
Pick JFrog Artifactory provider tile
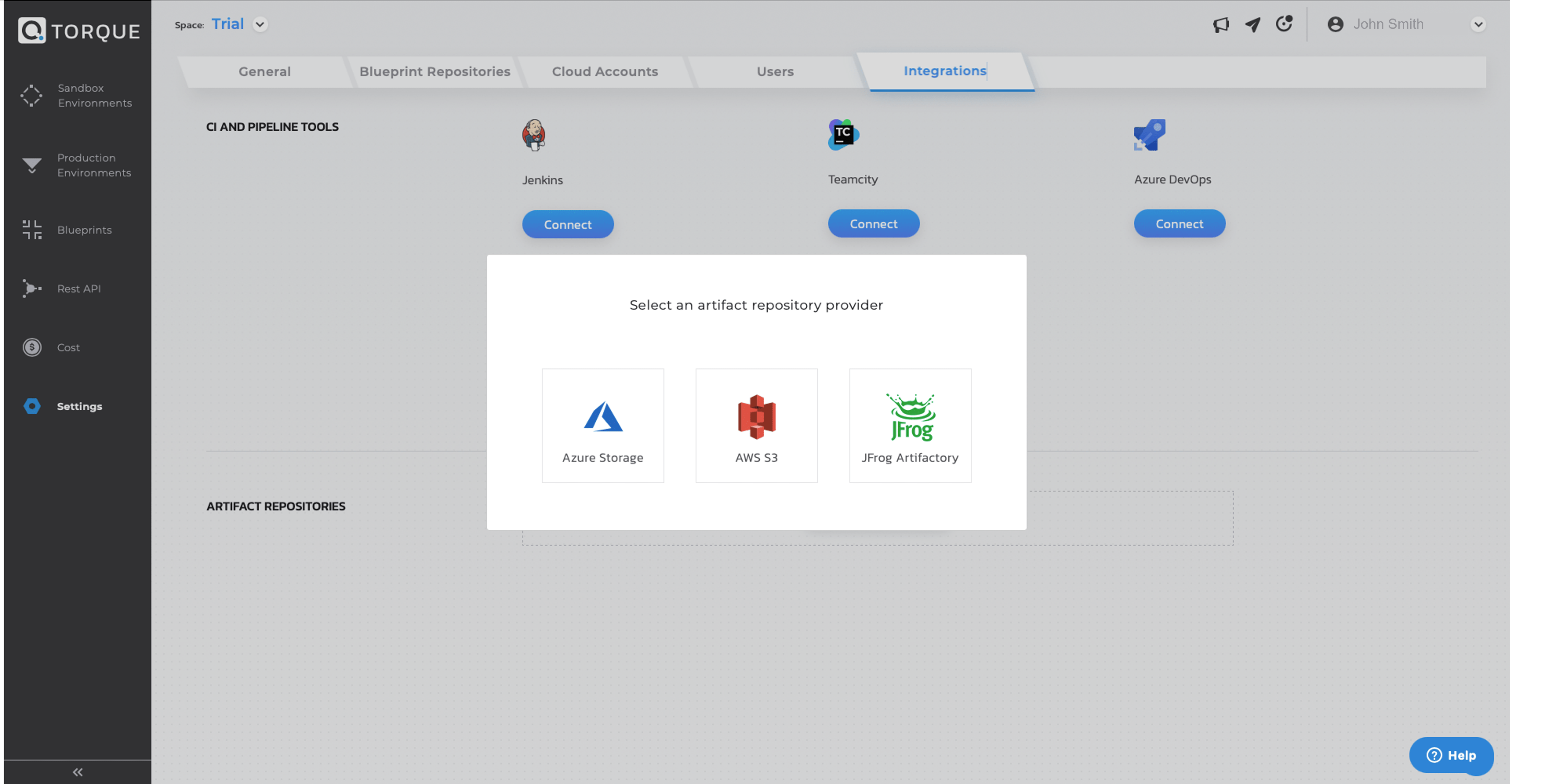910,425
